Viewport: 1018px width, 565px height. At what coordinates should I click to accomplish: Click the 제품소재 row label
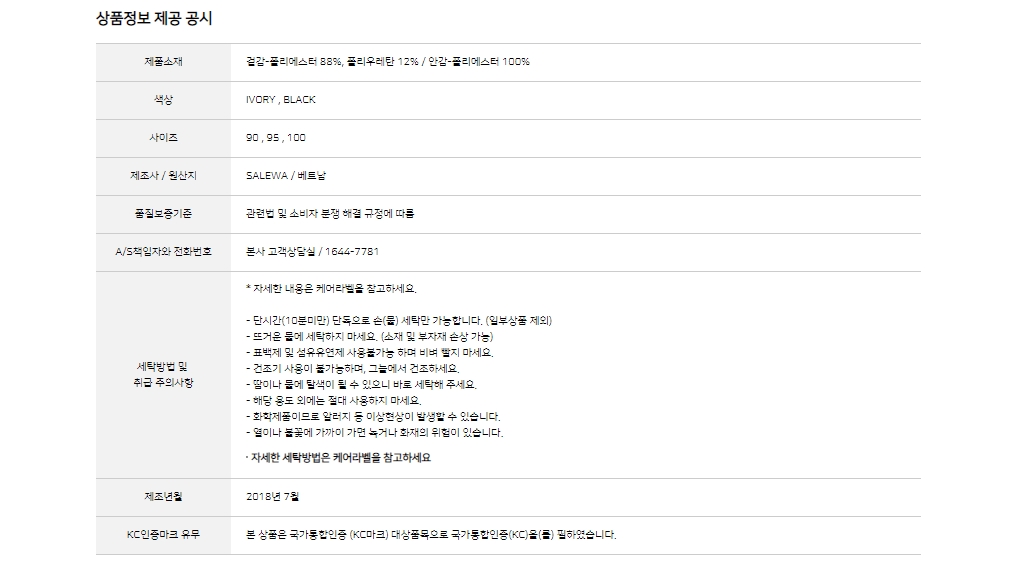[163, 62]
